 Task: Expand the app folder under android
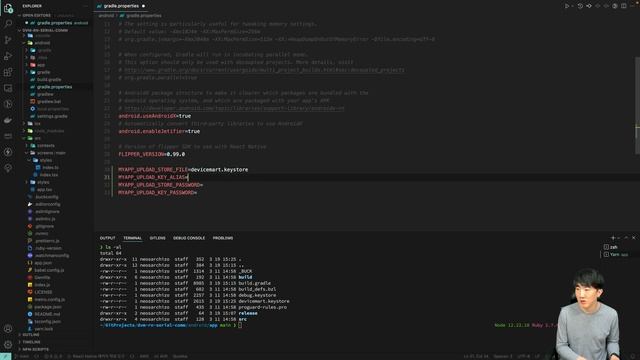[x=41, y=64]
